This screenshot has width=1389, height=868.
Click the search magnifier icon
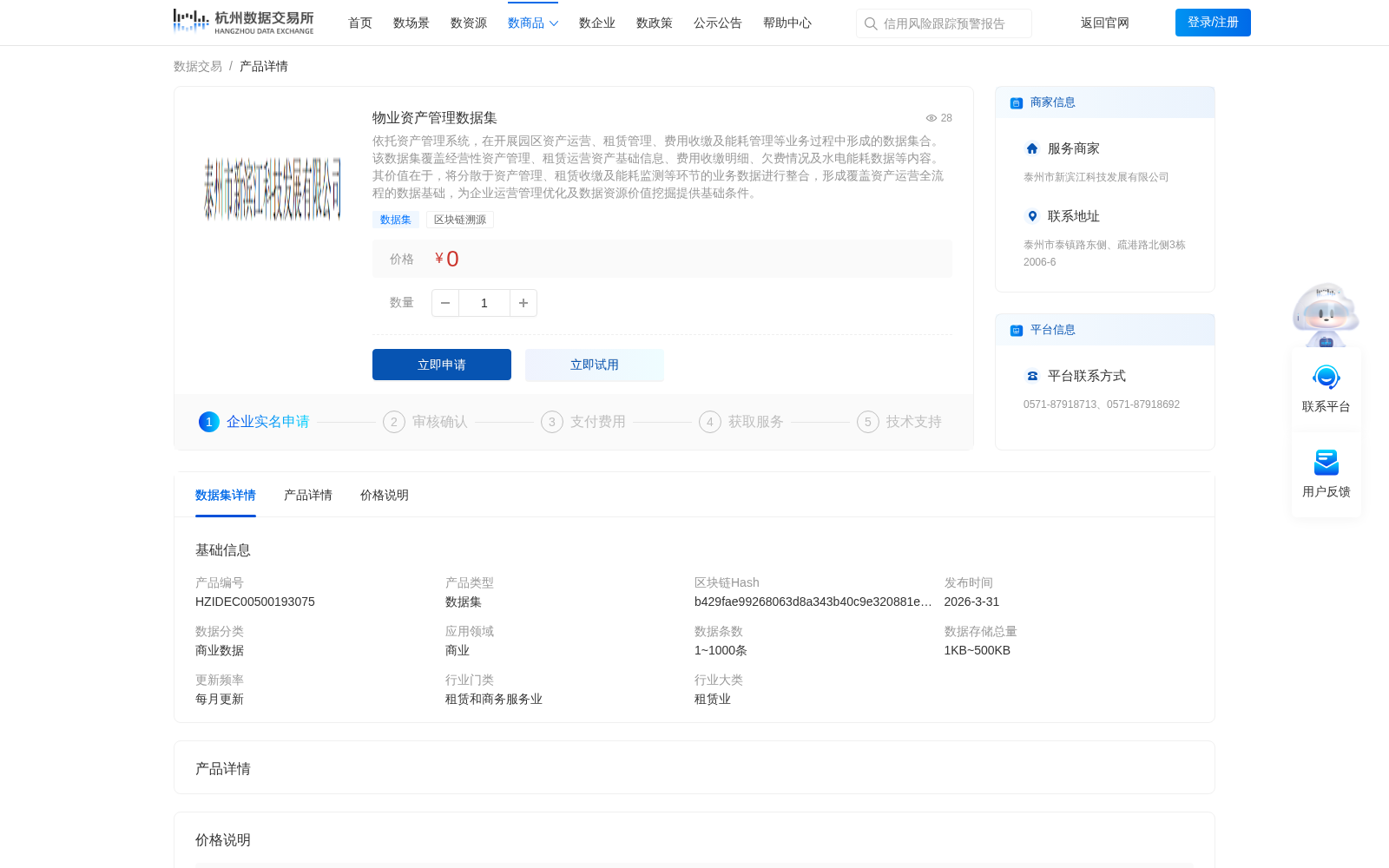click(871, 23)
